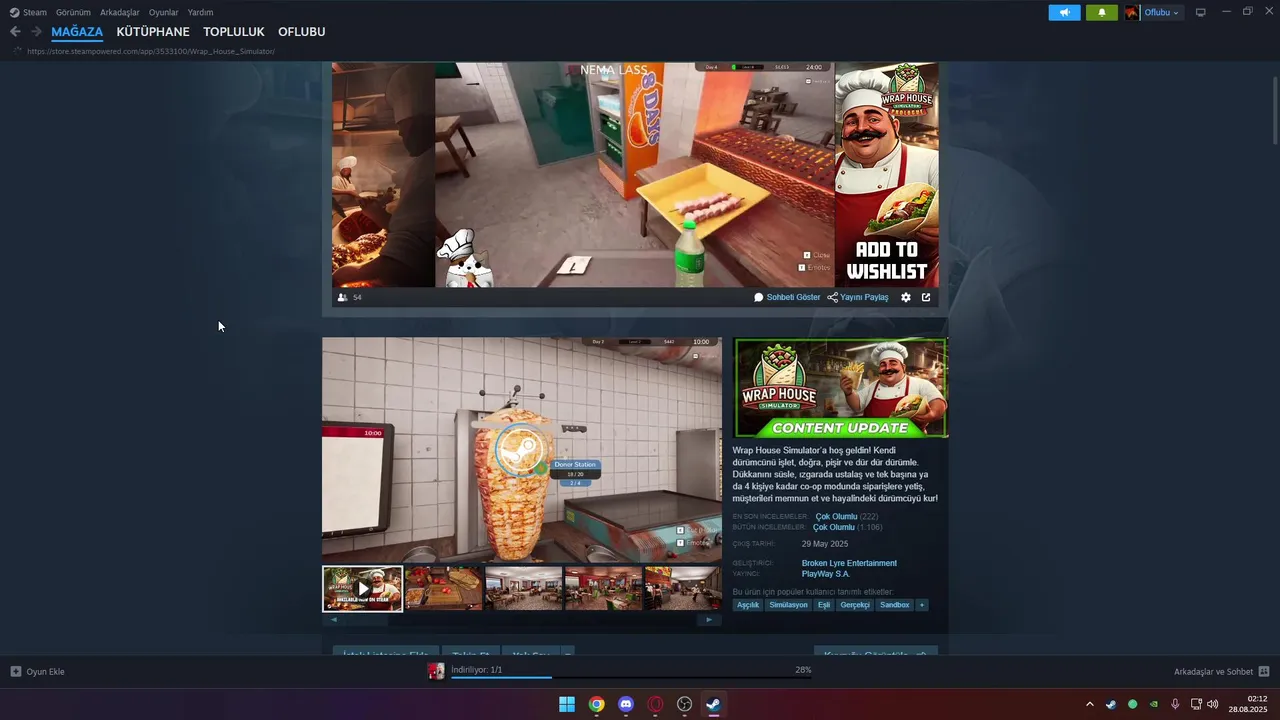The image size is (1280, 720).
Task: Click the ADD TO WISHLIST banner
Action: click(x=887, y=174)
